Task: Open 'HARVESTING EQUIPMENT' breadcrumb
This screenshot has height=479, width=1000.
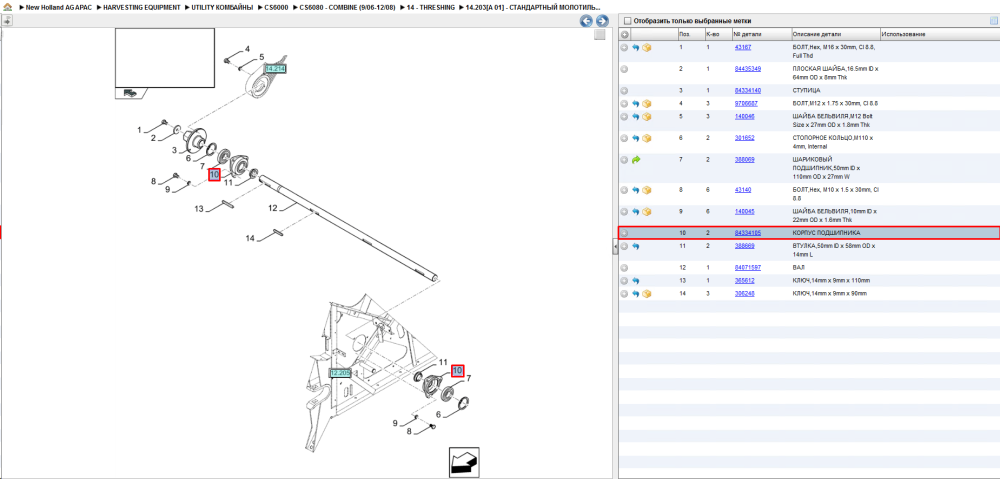Action: point(142,7)
